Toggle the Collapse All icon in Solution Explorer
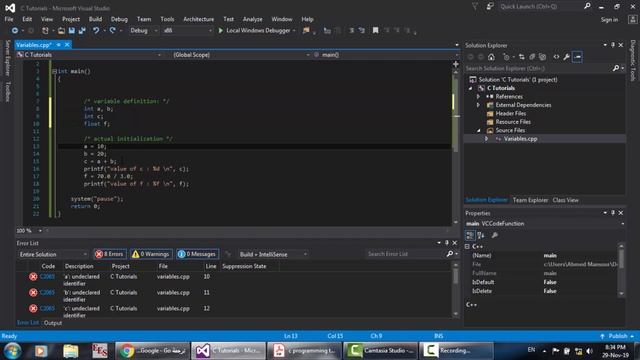 coord(532,57)
